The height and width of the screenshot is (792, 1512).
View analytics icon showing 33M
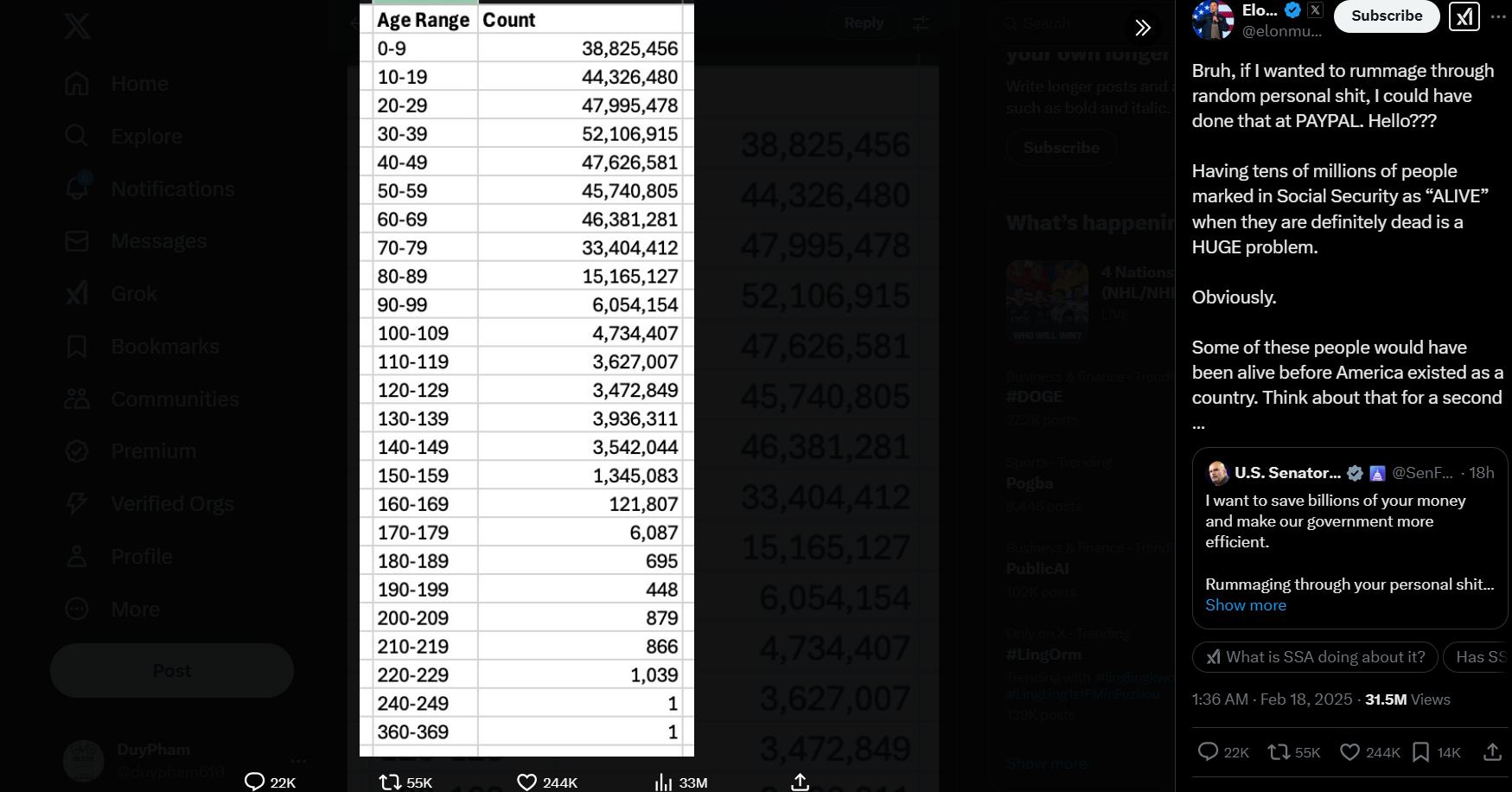(664, 782)
